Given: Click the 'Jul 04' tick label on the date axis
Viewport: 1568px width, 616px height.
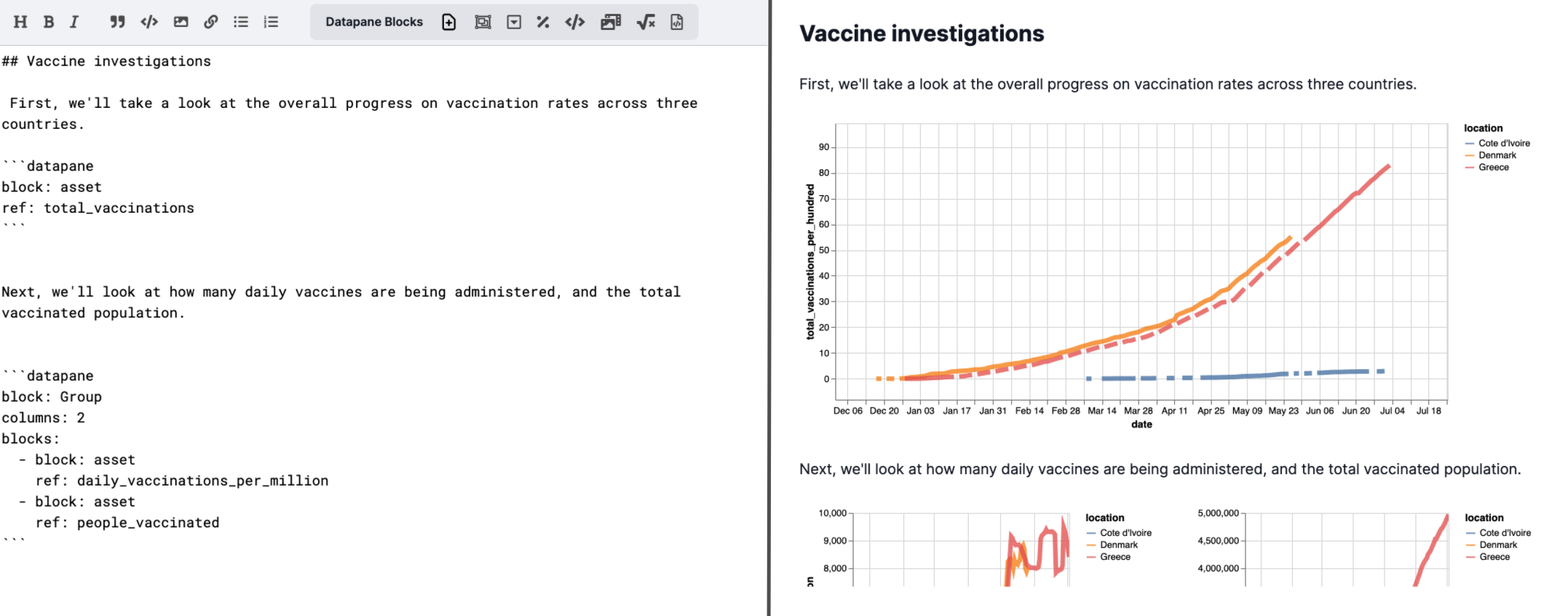Looking at the screenshot, I should pyautogui.click(x=1393, y=411).
